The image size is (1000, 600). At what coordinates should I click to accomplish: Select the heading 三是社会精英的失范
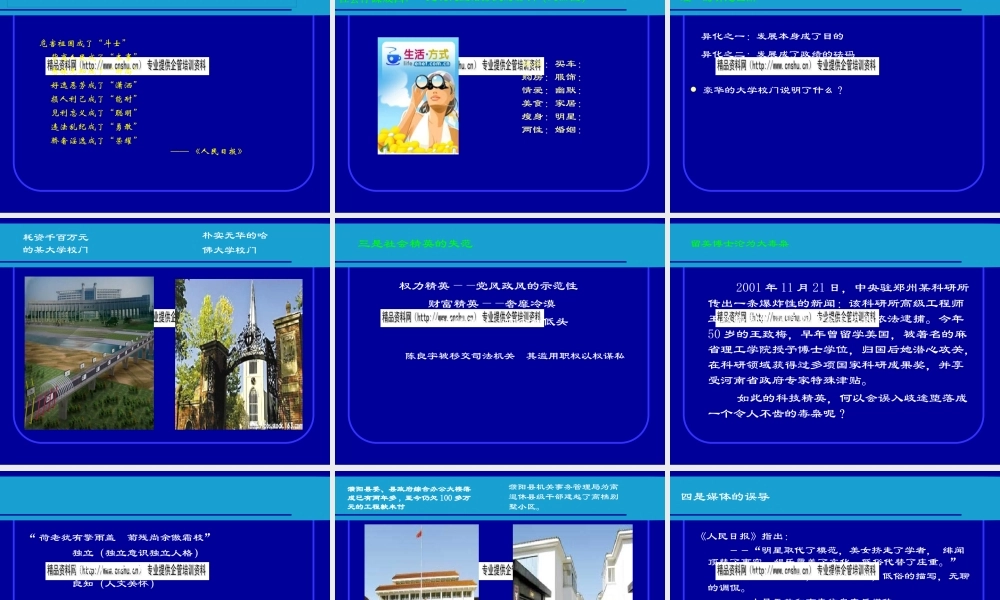[x=415, y=244]
